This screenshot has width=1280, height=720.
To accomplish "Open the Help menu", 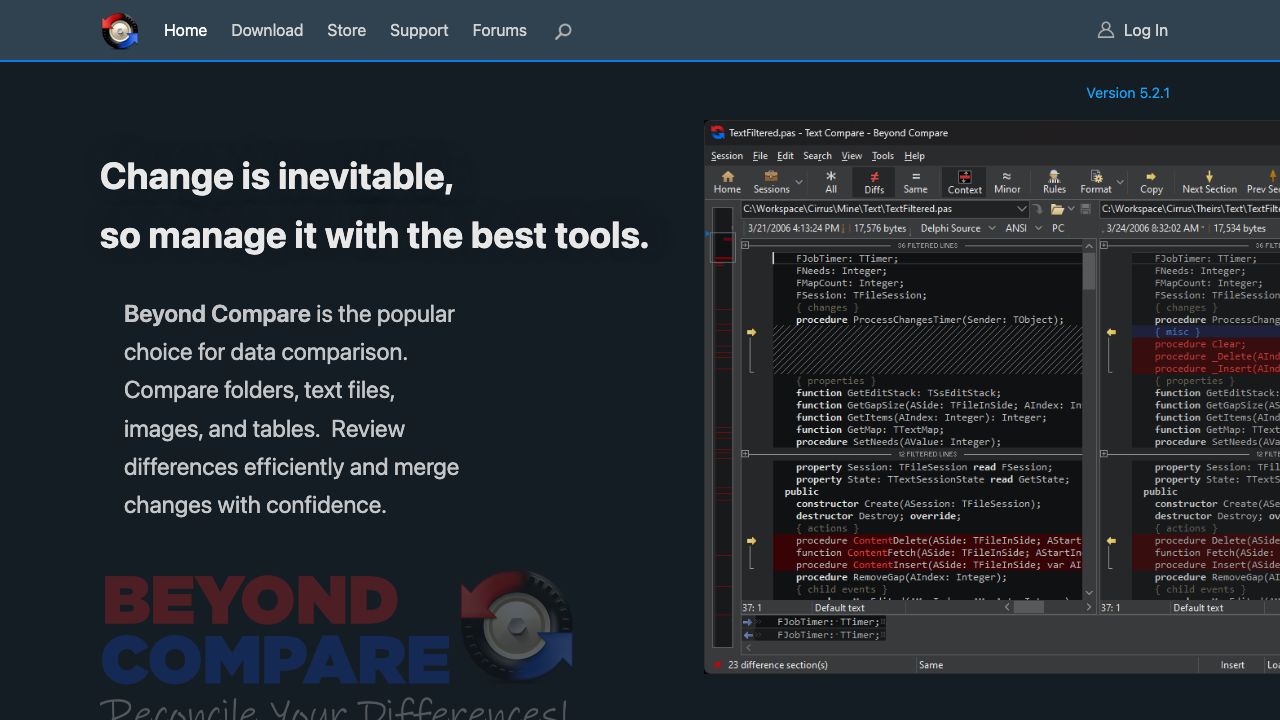I will (914, 156).
